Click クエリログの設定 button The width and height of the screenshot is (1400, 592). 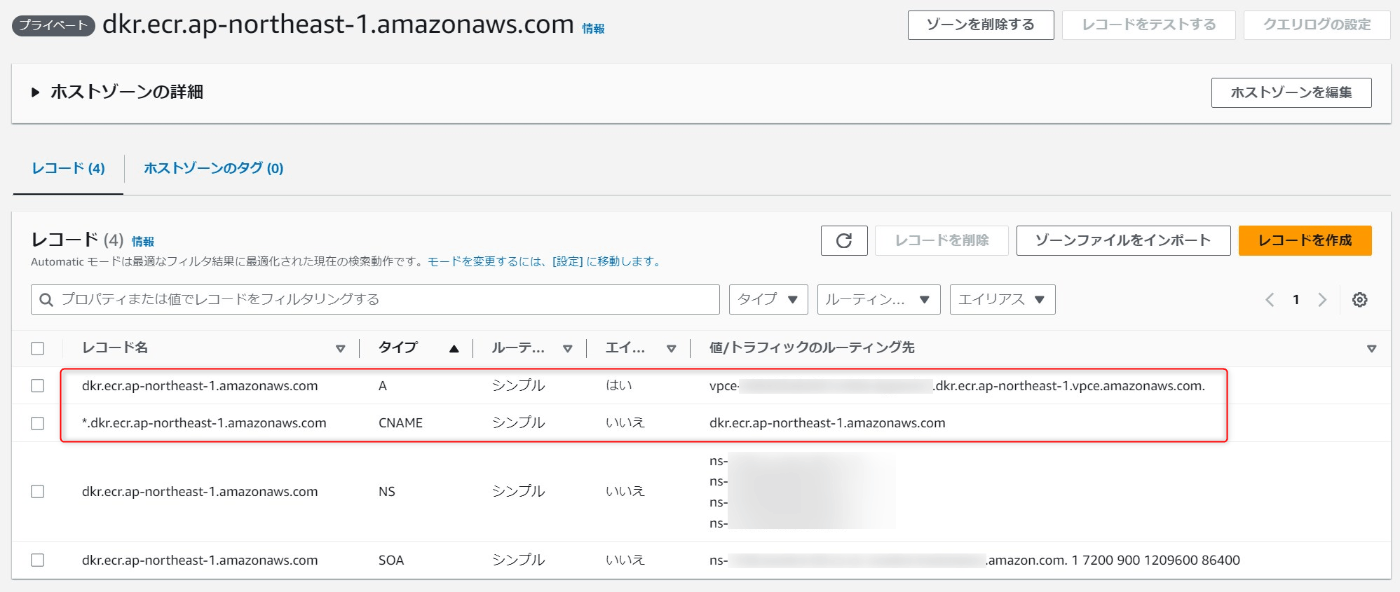[x=1317, y=25]
